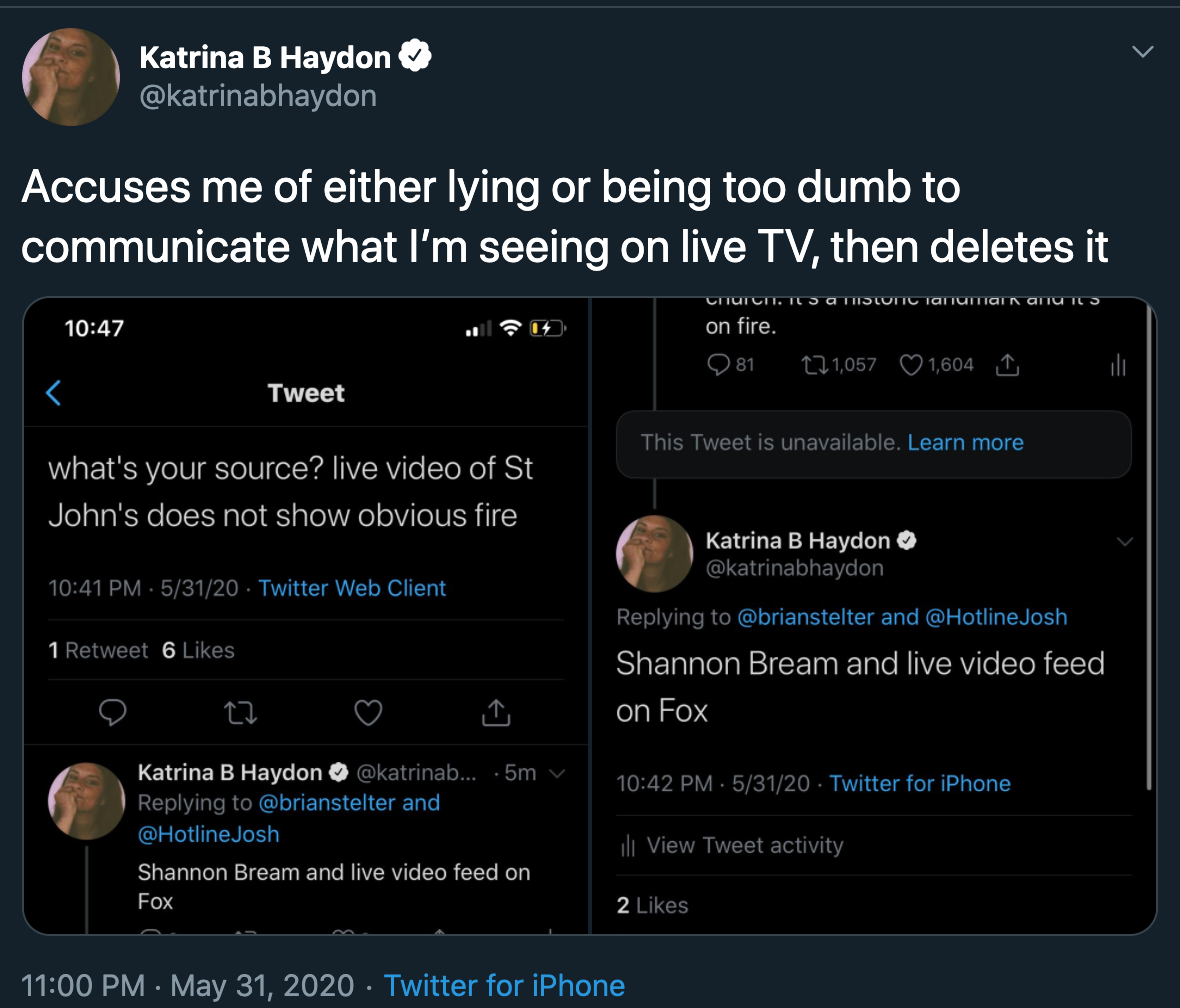
Task: Click the verified badge in the left reply
Action: (x=339, y=772)
